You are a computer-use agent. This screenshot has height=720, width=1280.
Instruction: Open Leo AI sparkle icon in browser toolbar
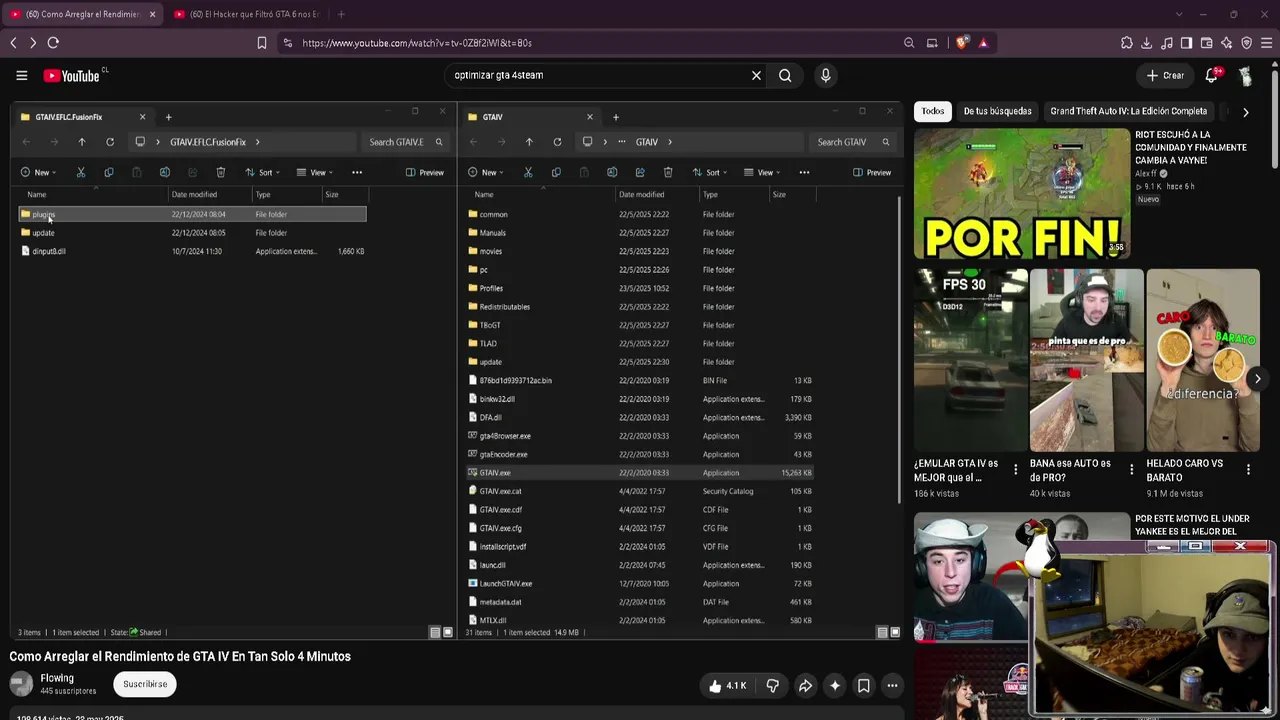coord(1227,43)
